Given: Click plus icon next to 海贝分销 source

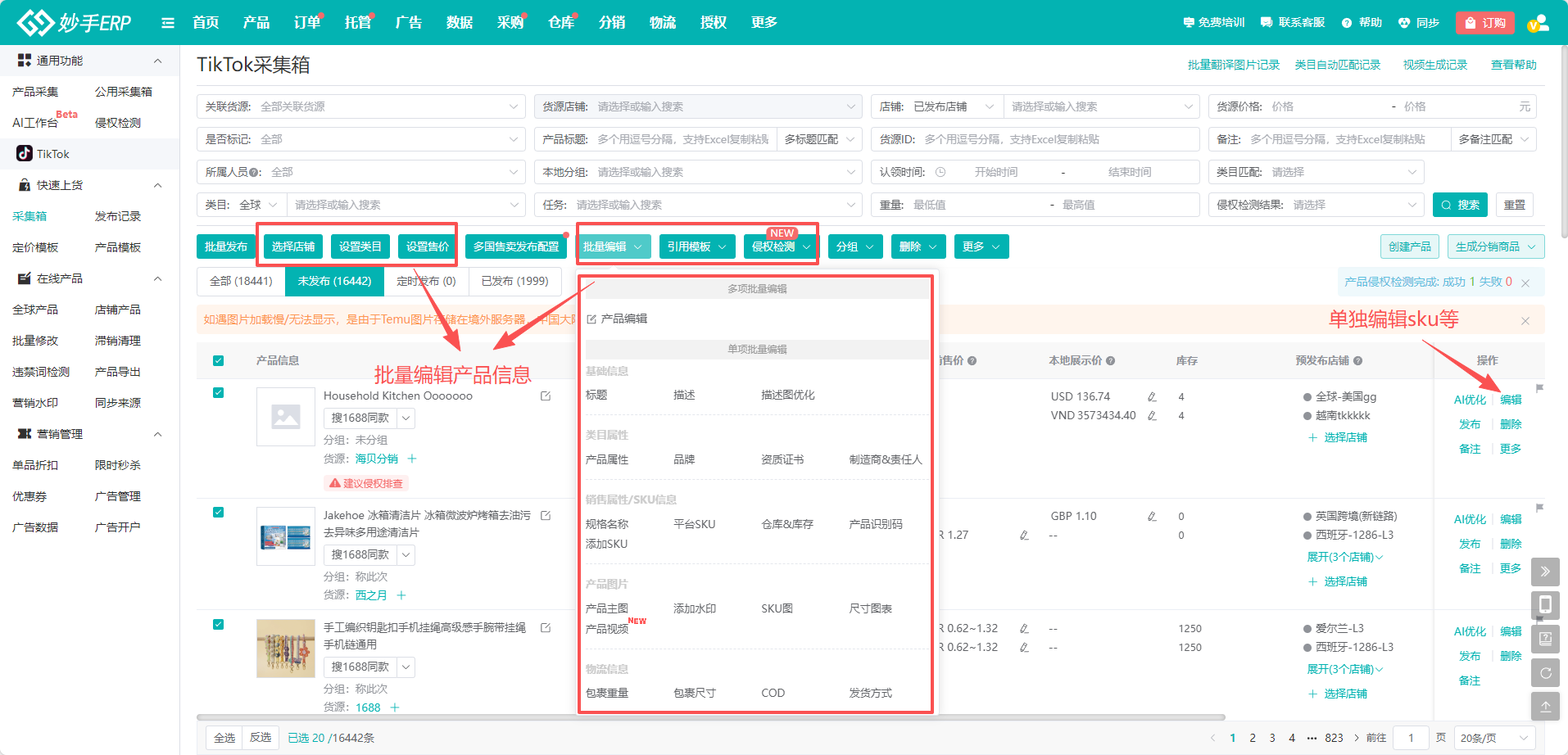Looking at the screenshot, I should [x=412, y=459].
